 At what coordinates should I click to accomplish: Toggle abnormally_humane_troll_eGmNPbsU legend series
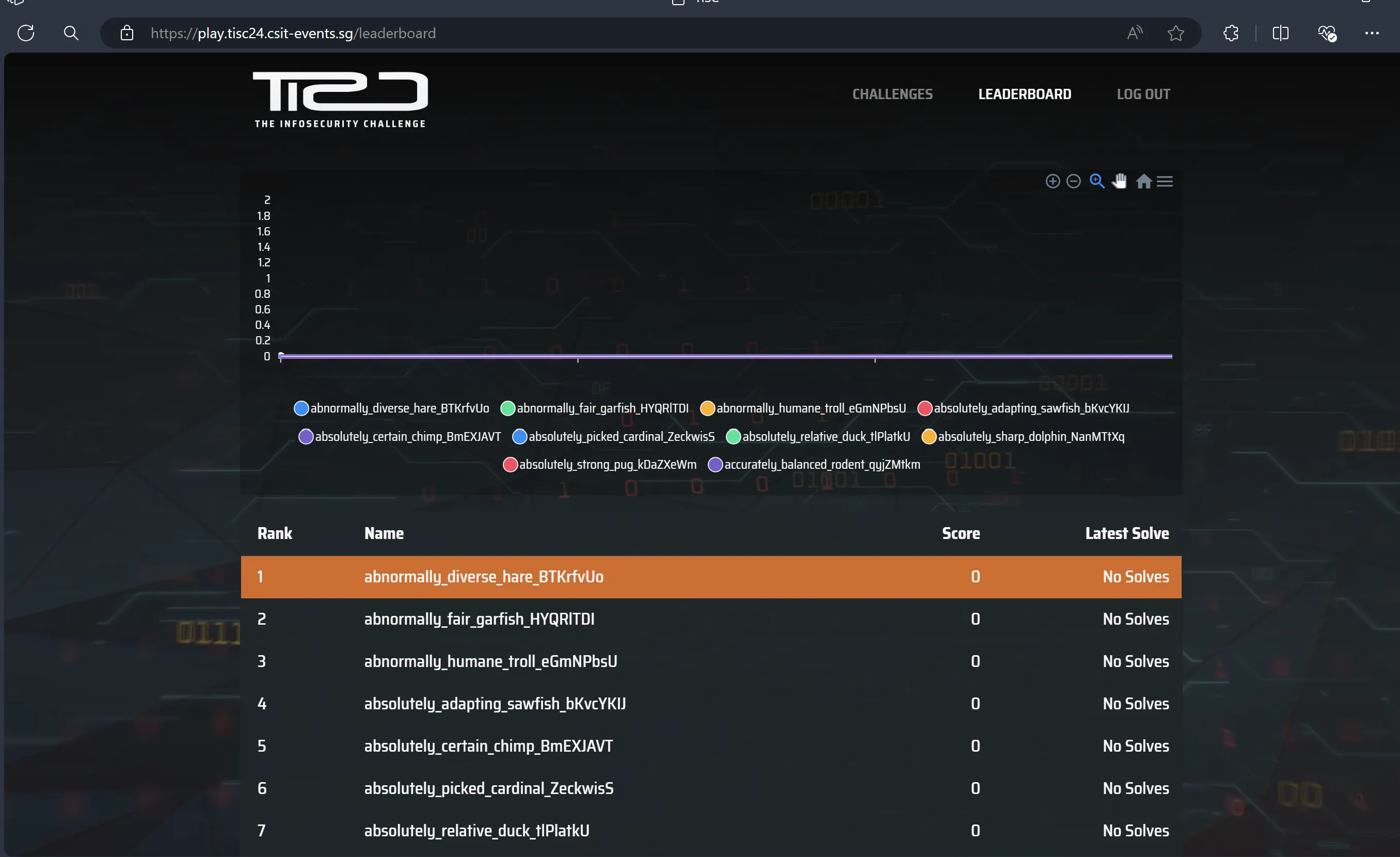(x=803, y=408)
